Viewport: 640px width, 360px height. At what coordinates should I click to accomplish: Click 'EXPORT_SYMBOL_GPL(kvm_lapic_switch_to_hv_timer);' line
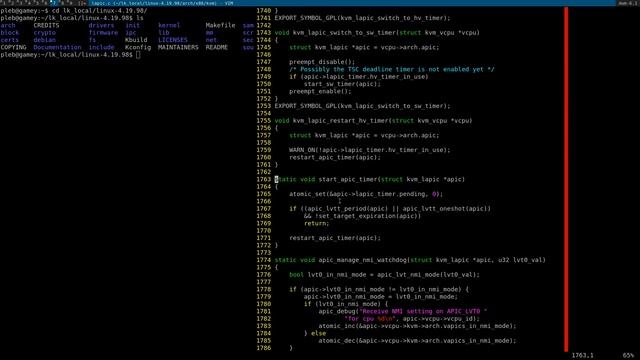click(362, 18)
